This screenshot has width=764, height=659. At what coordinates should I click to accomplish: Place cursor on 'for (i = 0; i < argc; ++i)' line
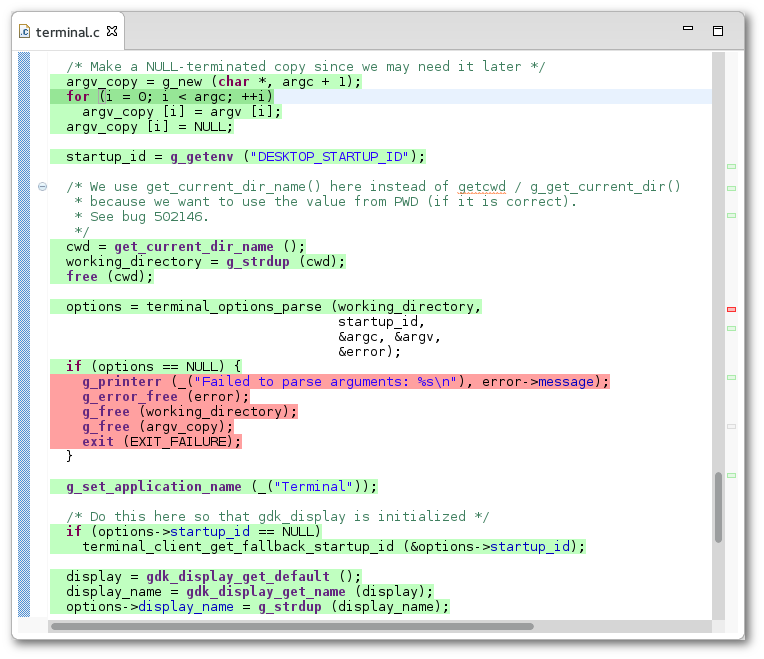(x=170, y=96)
